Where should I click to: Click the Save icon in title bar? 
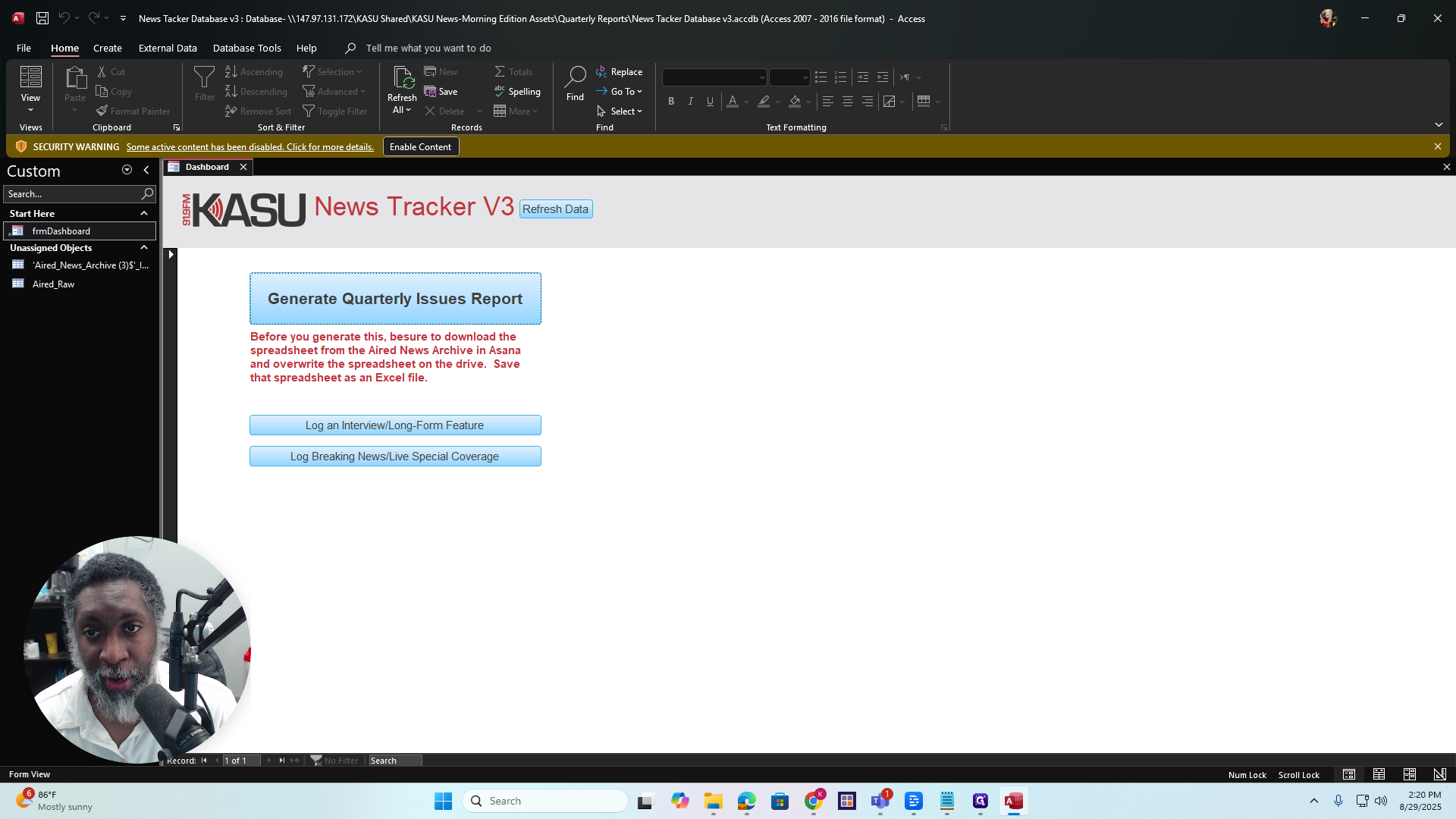click(x=42, y=18)
